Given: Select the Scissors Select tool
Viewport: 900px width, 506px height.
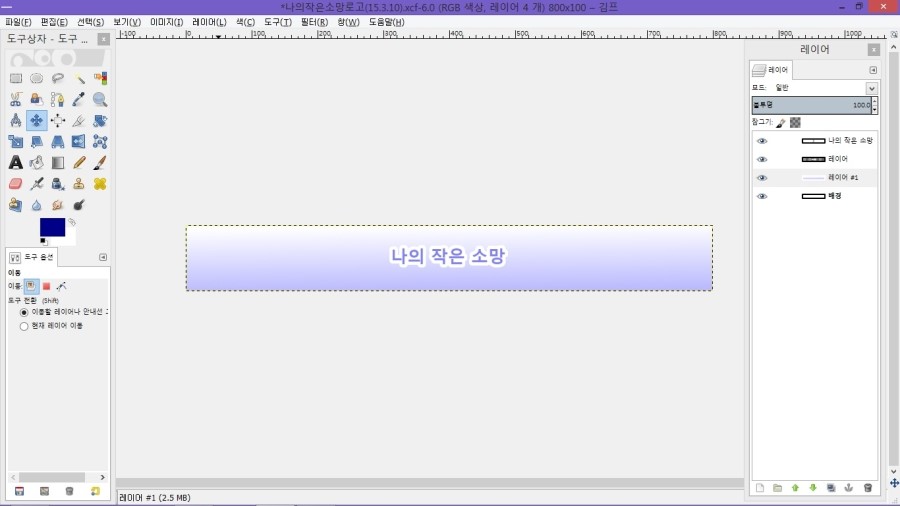Looking at the screenshot, I should point(15,99).
